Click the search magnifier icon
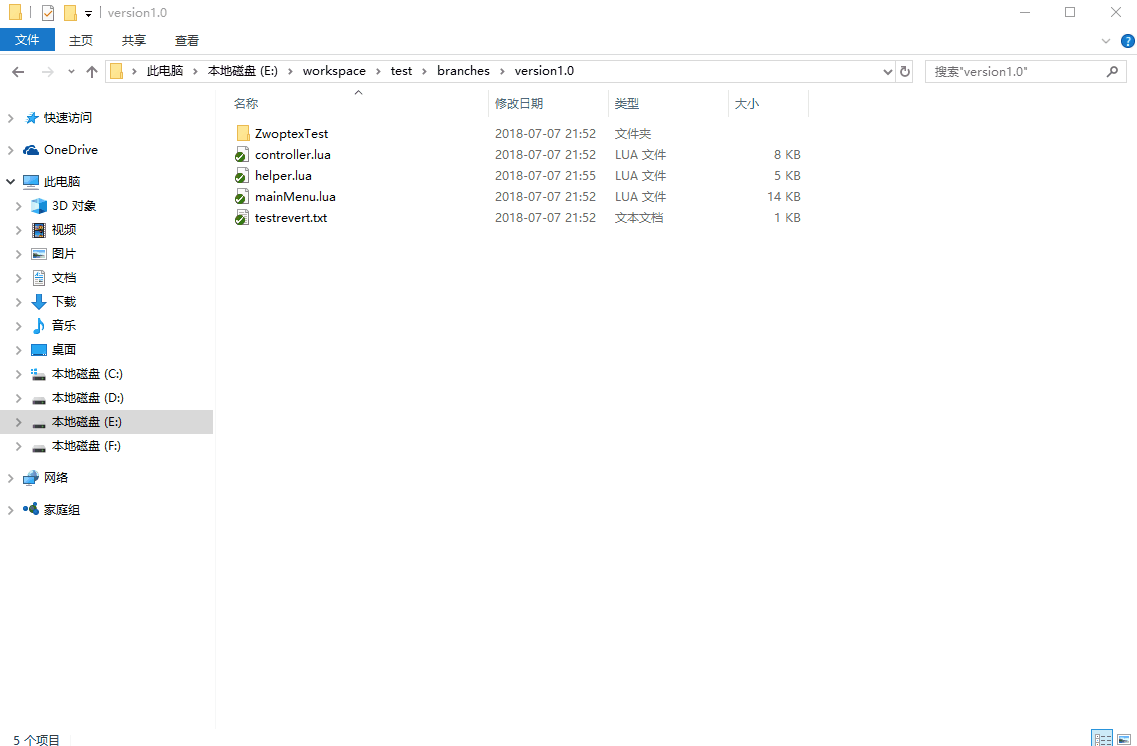The image size is (1137, 746). pyautogui.click(x=1112, y=71)
